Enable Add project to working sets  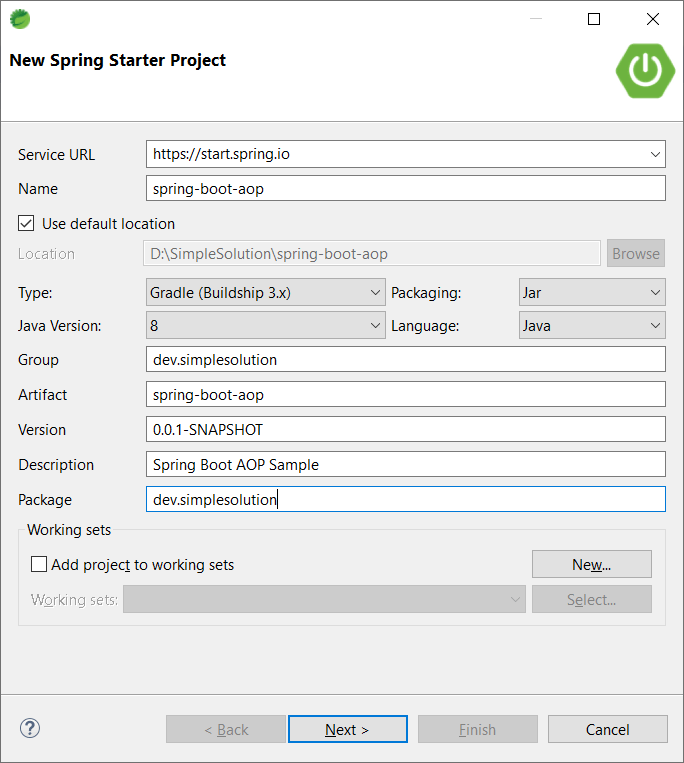(x=39, y=564)
